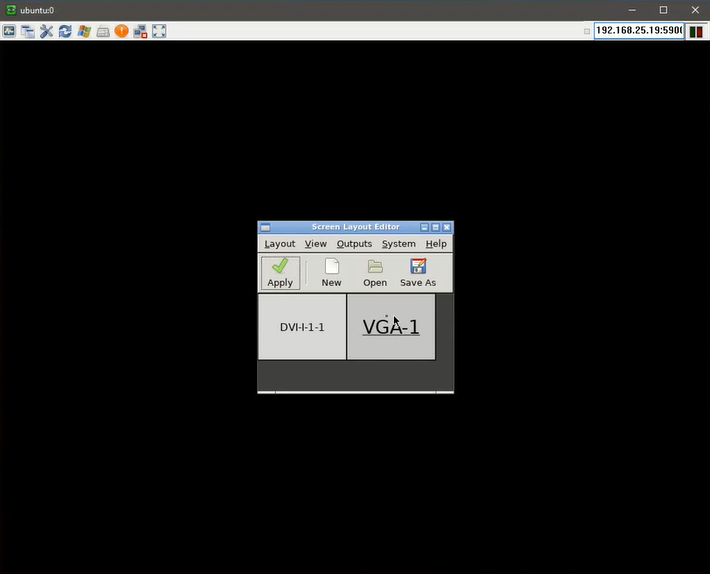Click the four-arrows fullscreen icon in VNC toolbar
The height and width of the screenshot is (574, 710).
[159, 31]
